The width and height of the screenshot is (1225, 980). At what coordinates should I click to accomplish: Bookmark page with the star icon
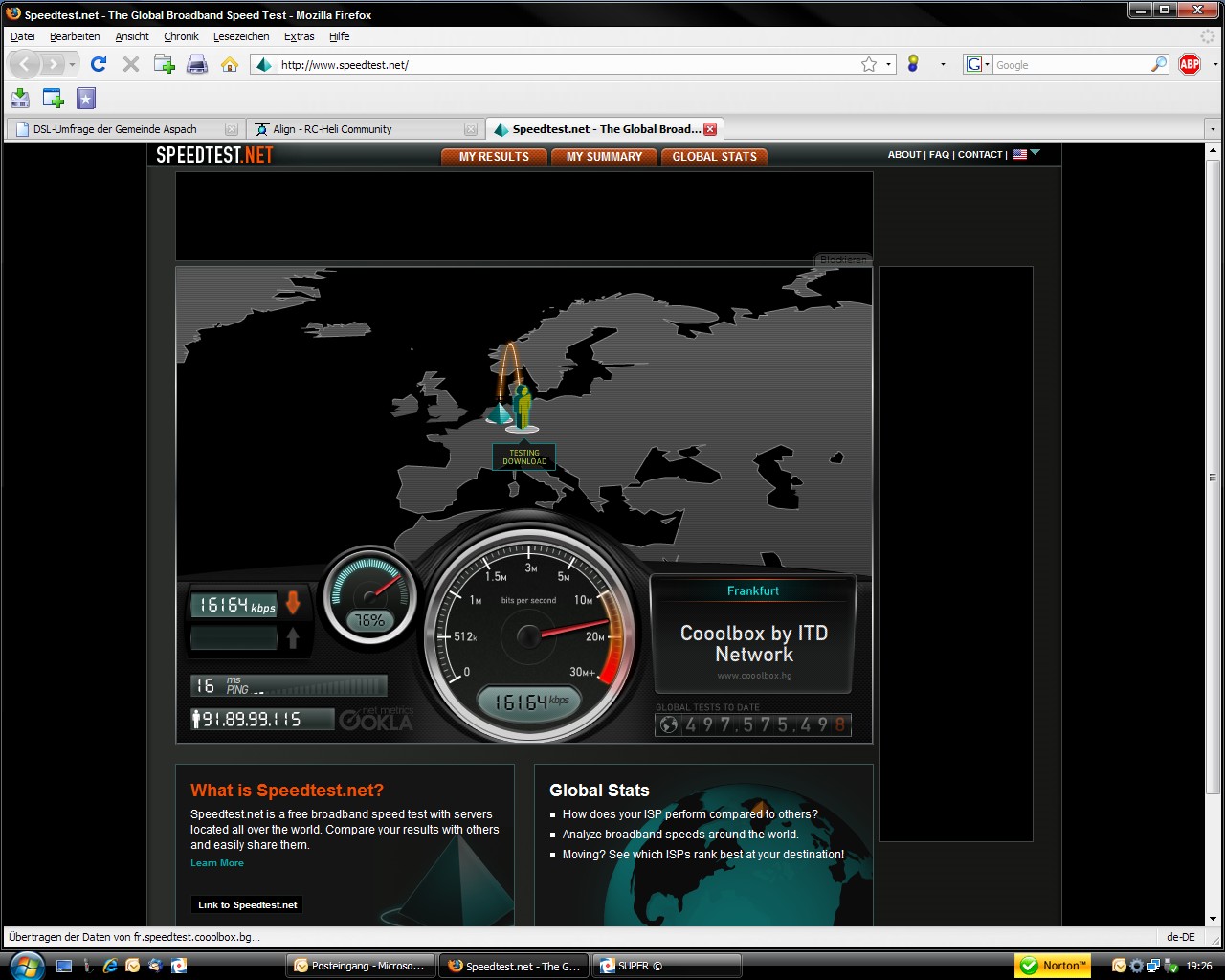tap(868, 64)
